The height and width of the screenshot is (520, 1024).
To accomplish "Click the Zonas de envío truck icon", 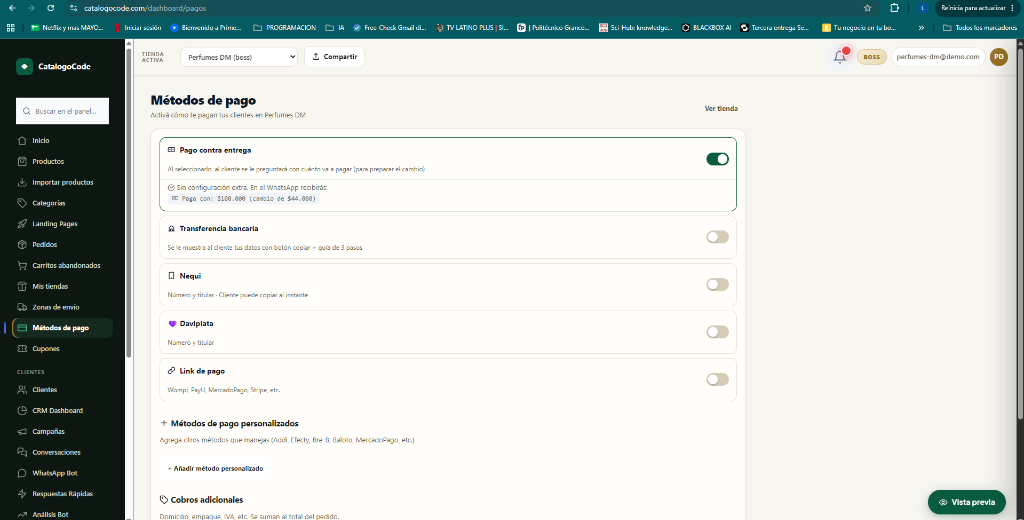I will [22, 307].
